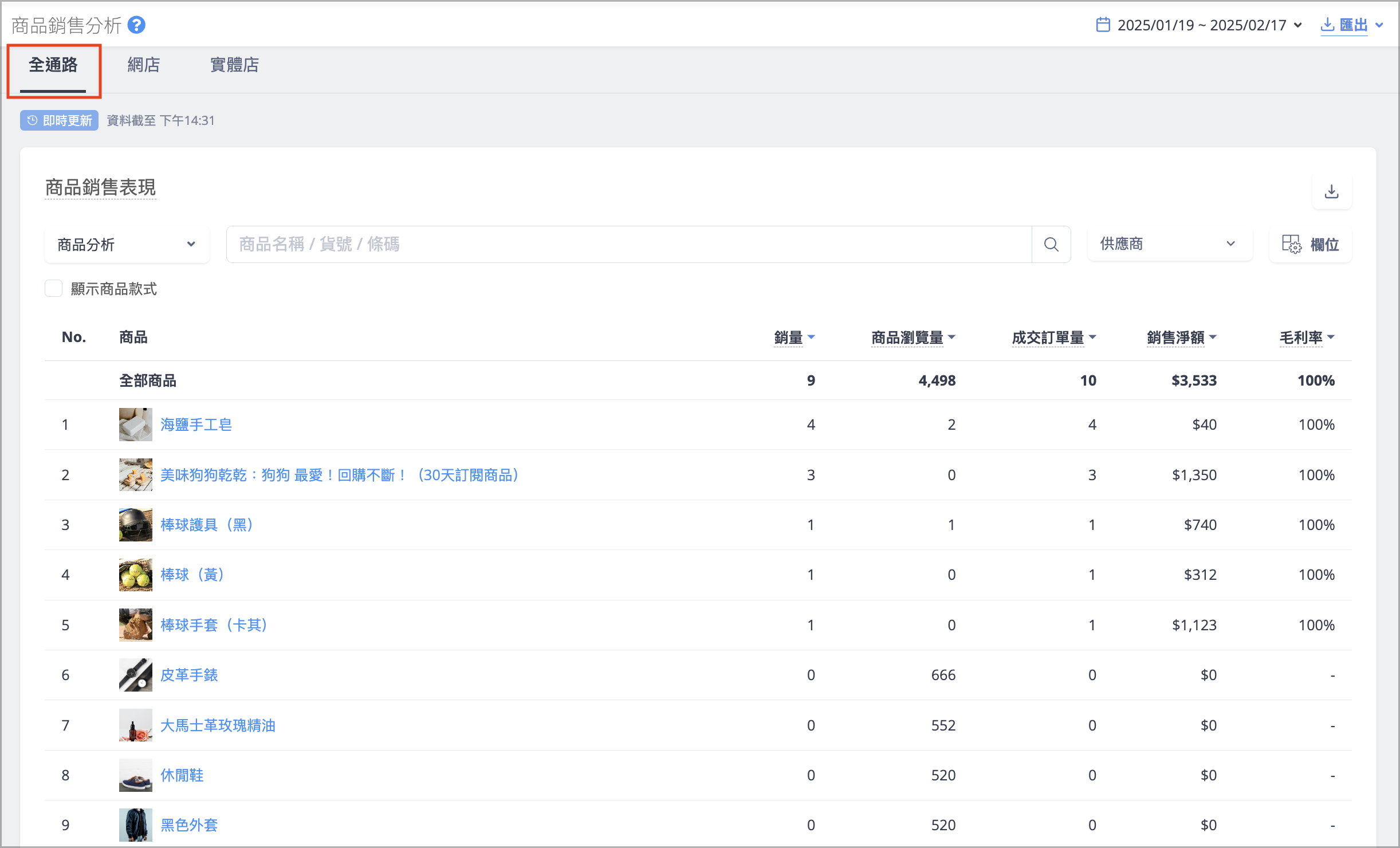
Task: Open the 欄位 column settings button
Action: pyautogui.click(x=1310, y=245)
